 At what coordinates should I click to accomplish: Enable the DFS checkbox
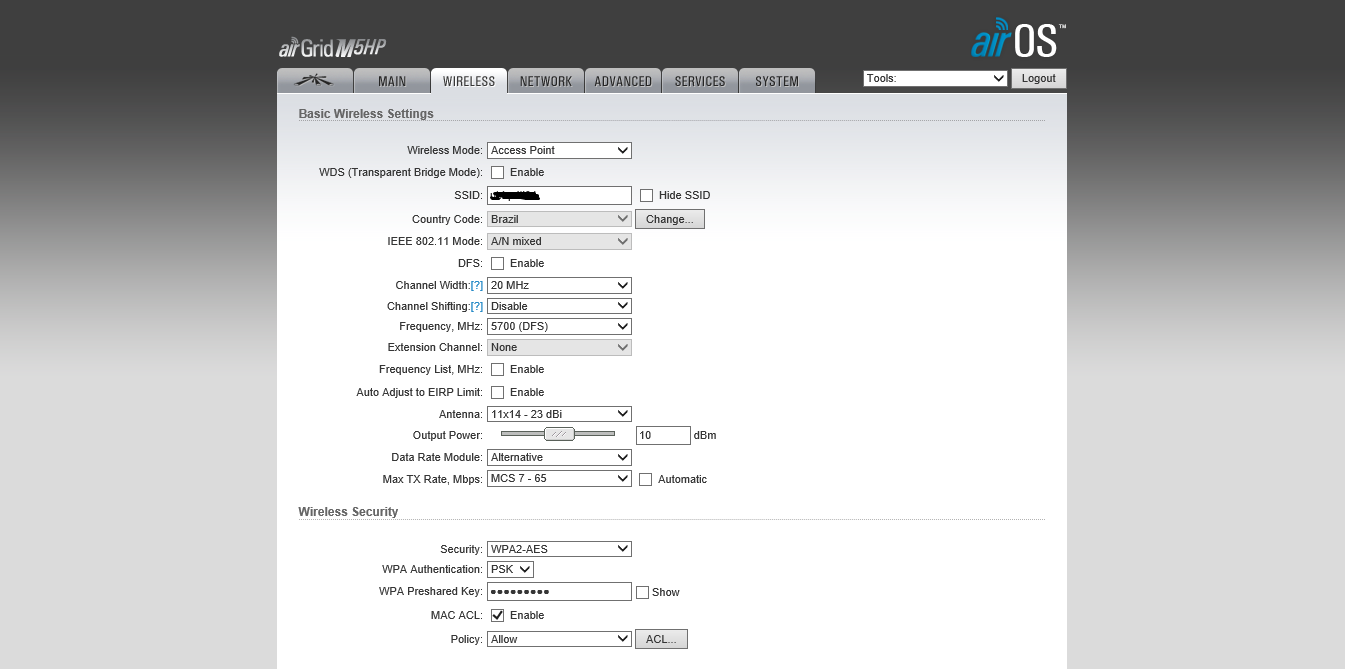click(497, 264)
